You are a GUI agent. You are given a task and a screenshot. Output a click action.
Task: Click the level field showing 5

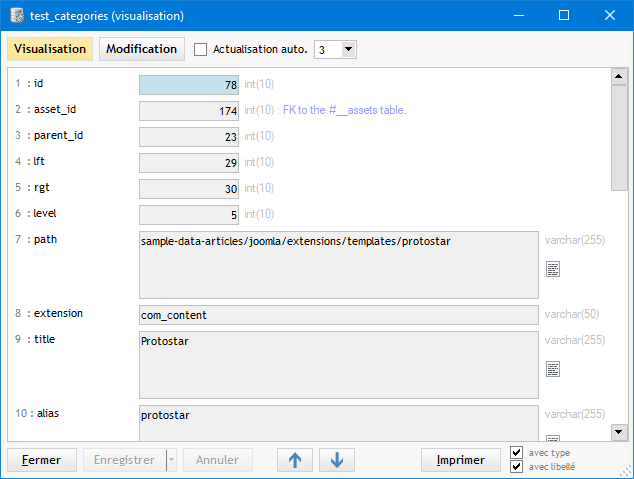click(x=189, y=215)
